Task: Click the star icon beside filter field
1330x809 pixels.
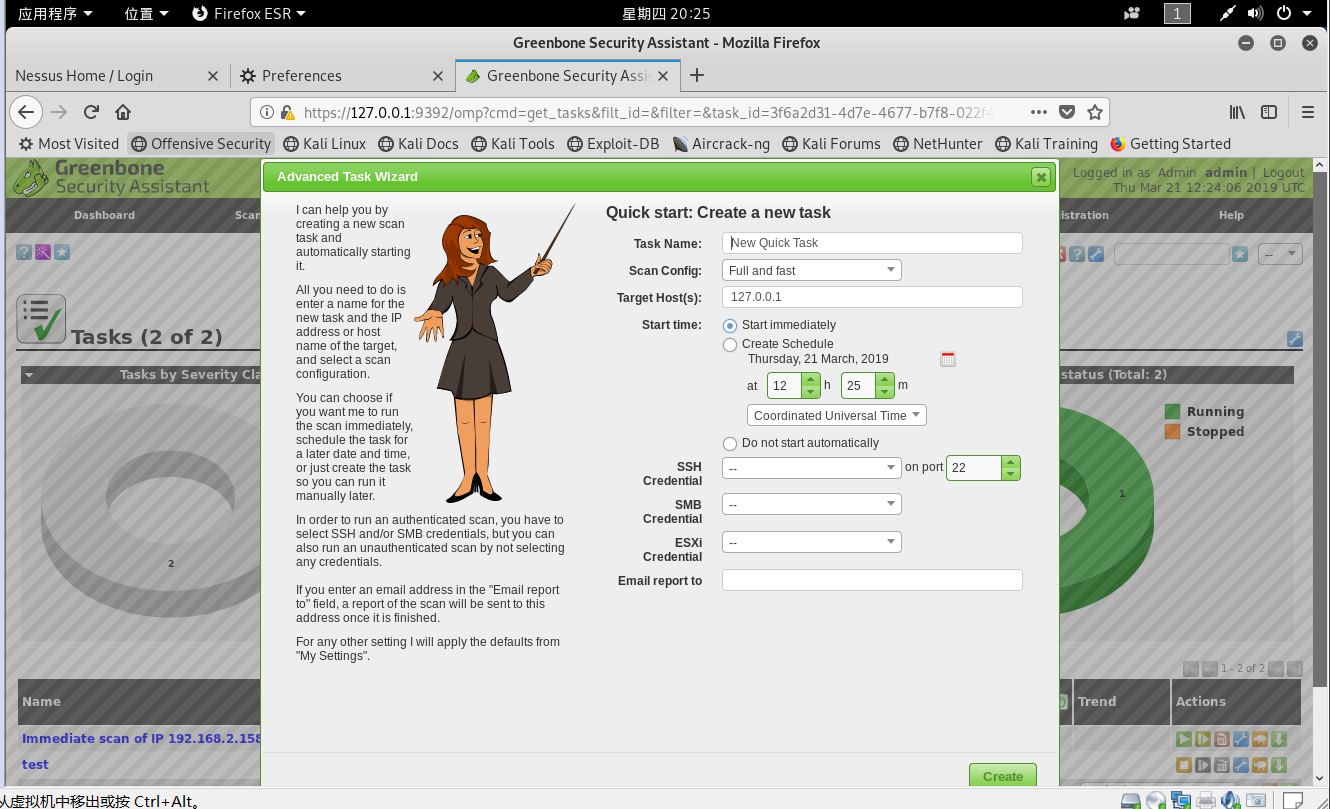Action: (x=1240, y=254)
